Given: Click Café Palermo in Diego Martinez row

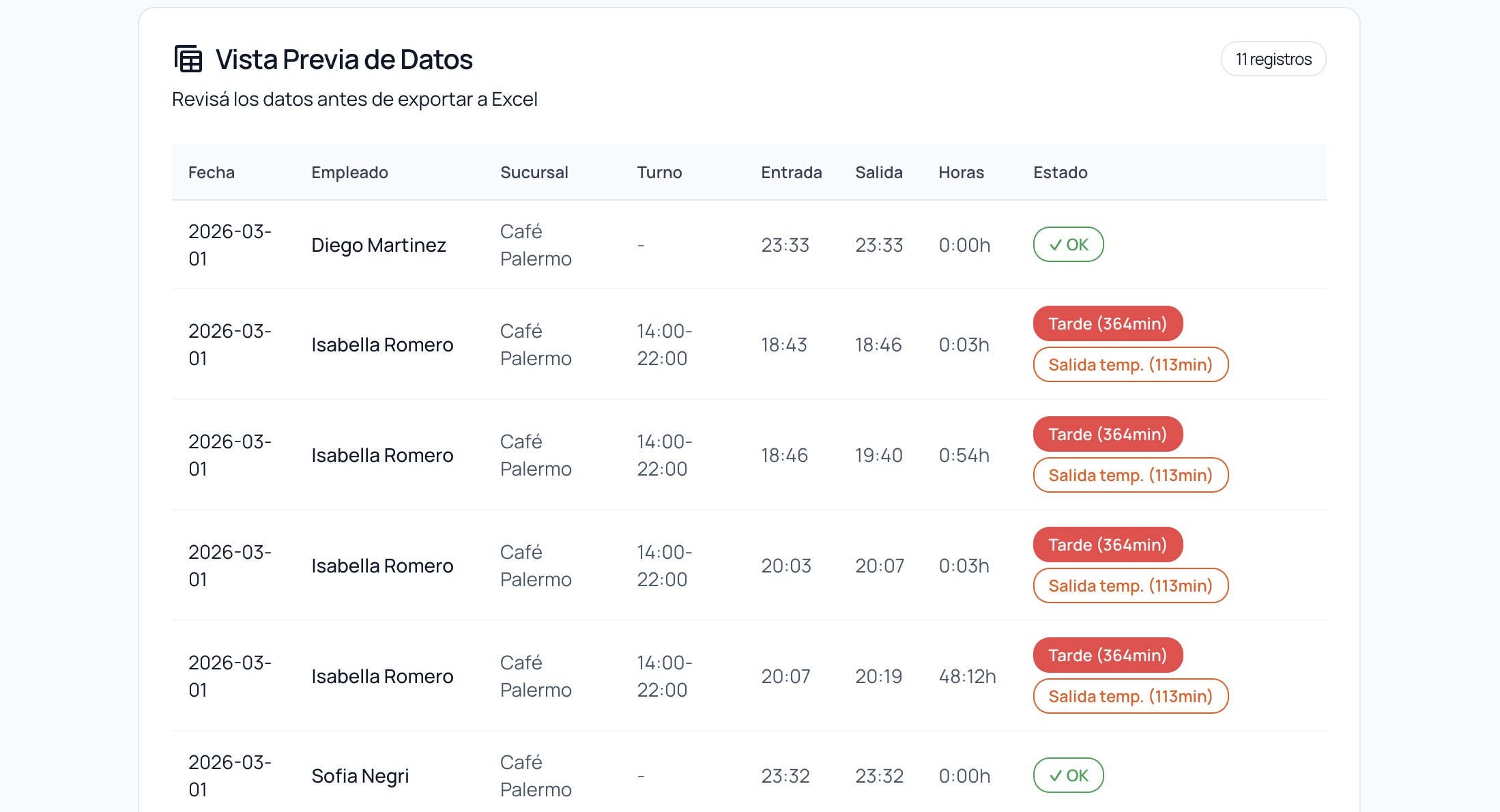Looking at the screenshot, I should tap(536, 245).
